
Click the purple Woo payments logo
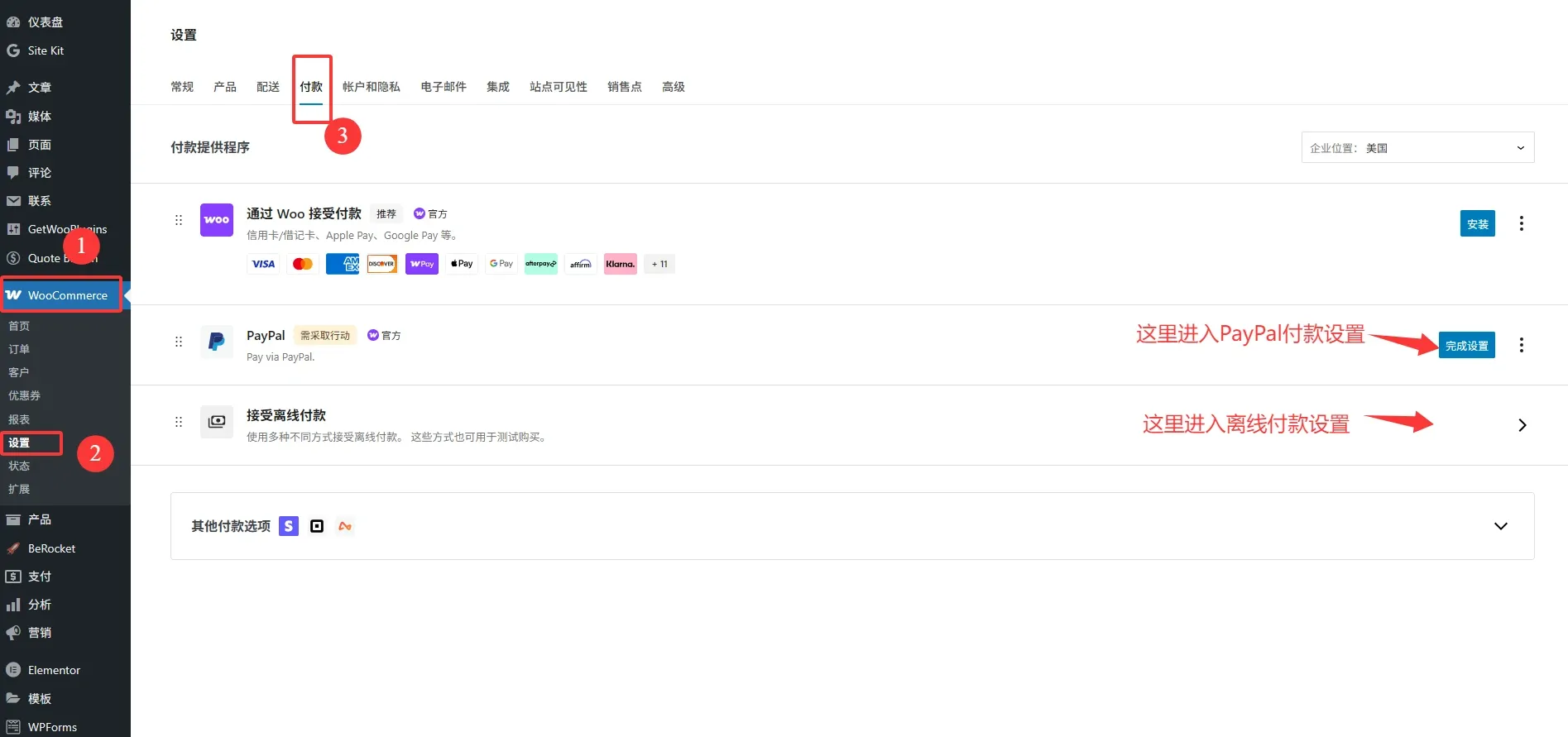pyautogui.click(x=217, y=220)
